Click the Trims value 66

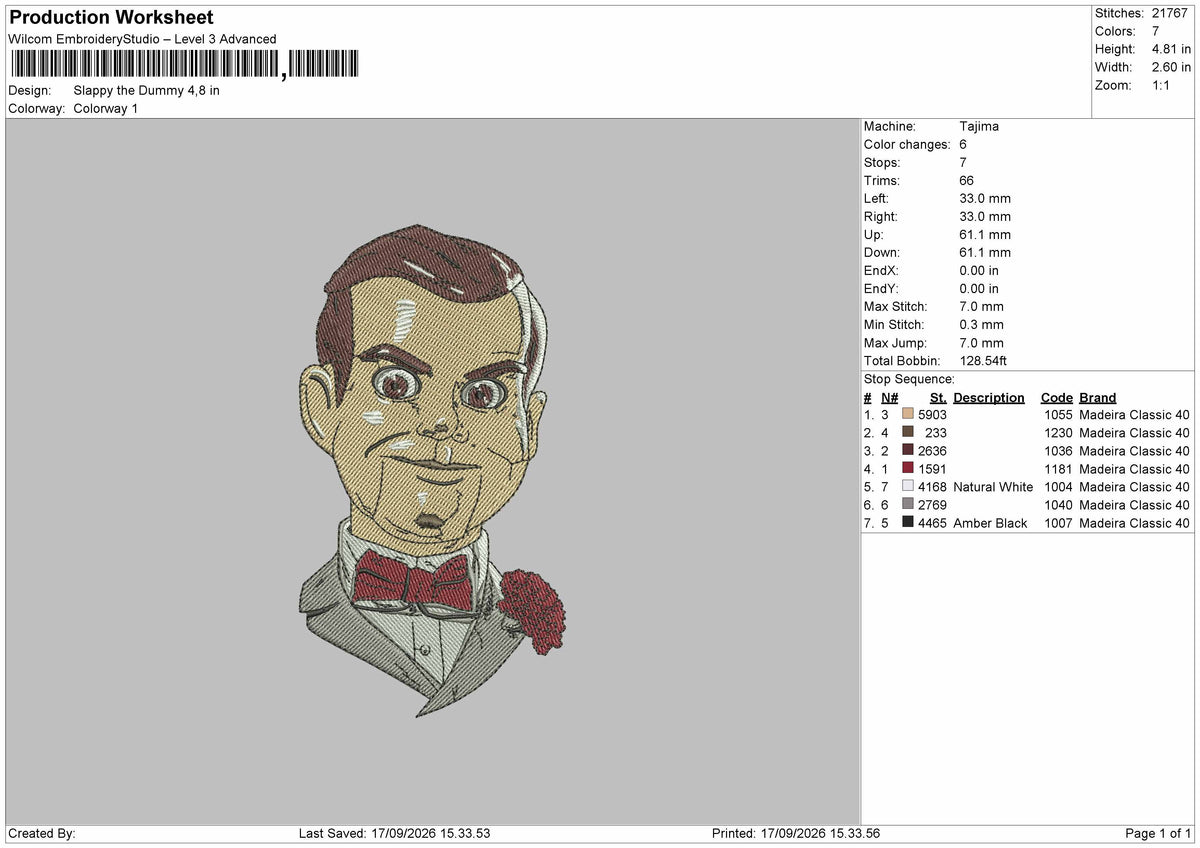(x=967, y=180)
